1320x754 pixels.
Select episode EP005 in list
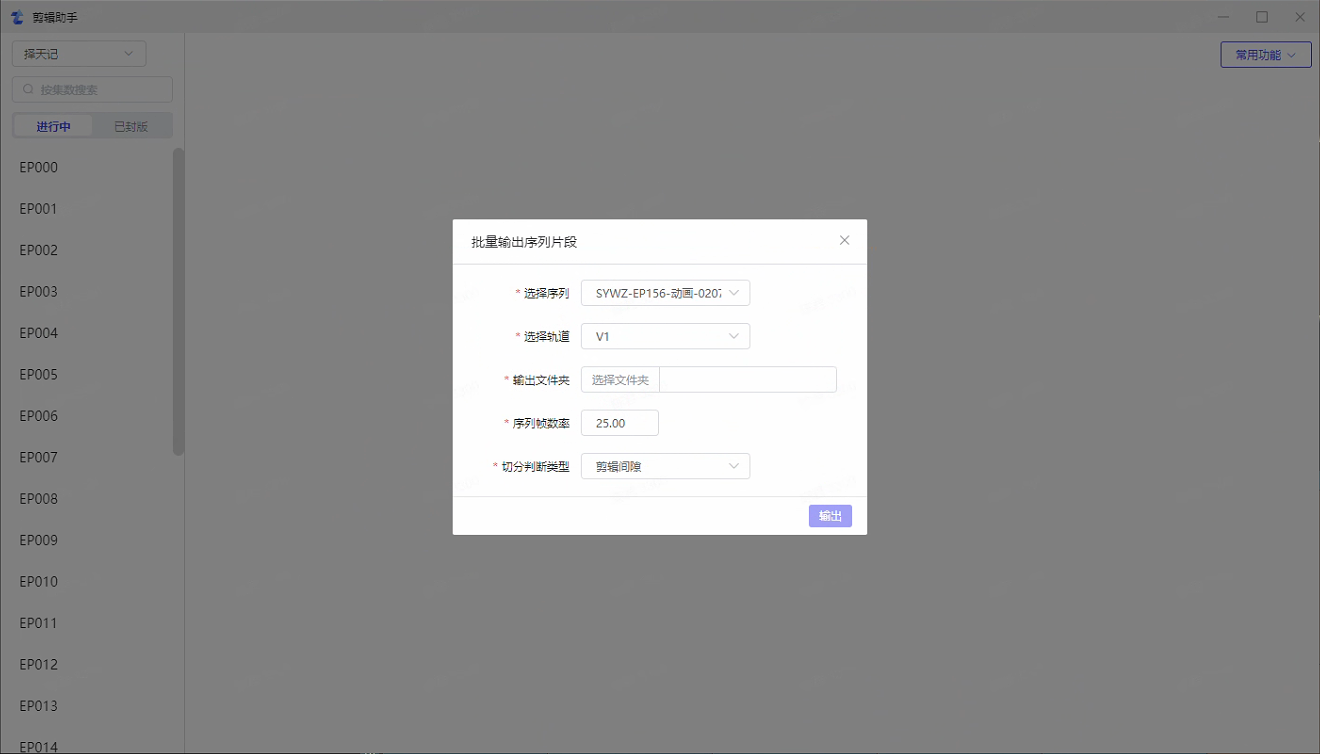click(39, 375)
